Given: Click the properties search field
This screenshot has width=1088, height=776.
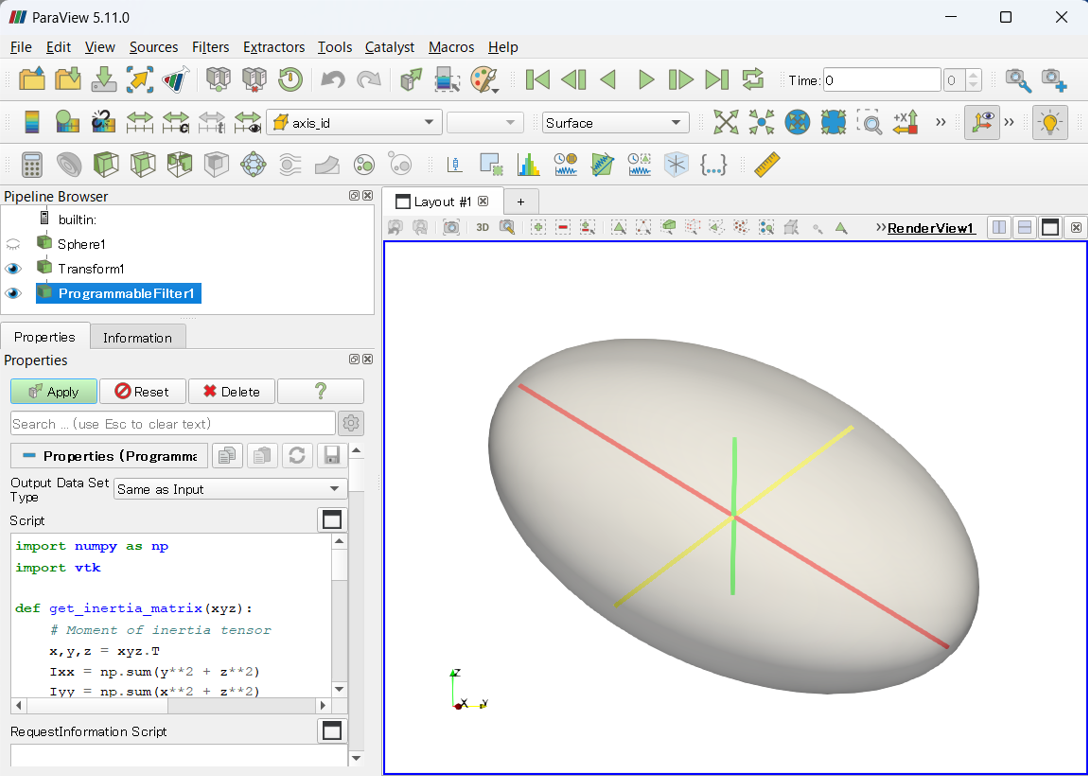Looking at the screenshot, I should pos(172,424).
